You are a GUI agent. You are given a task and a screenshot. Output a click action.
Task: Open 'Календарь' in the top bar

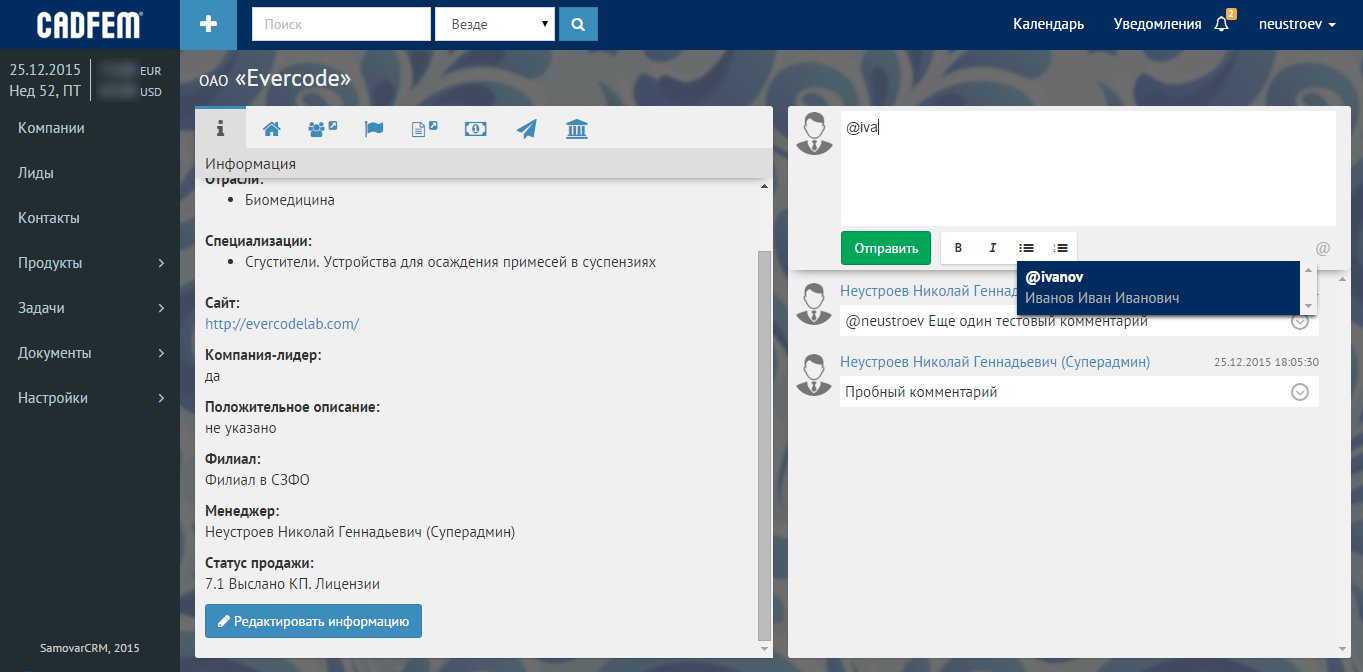click(x=1048, y=24)
